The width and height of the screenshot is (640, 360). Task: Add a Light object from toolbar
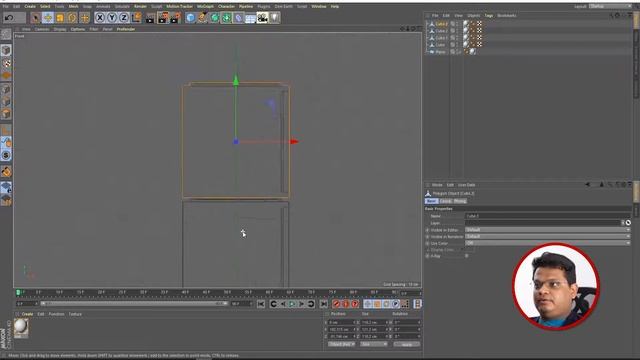point(275,18)
